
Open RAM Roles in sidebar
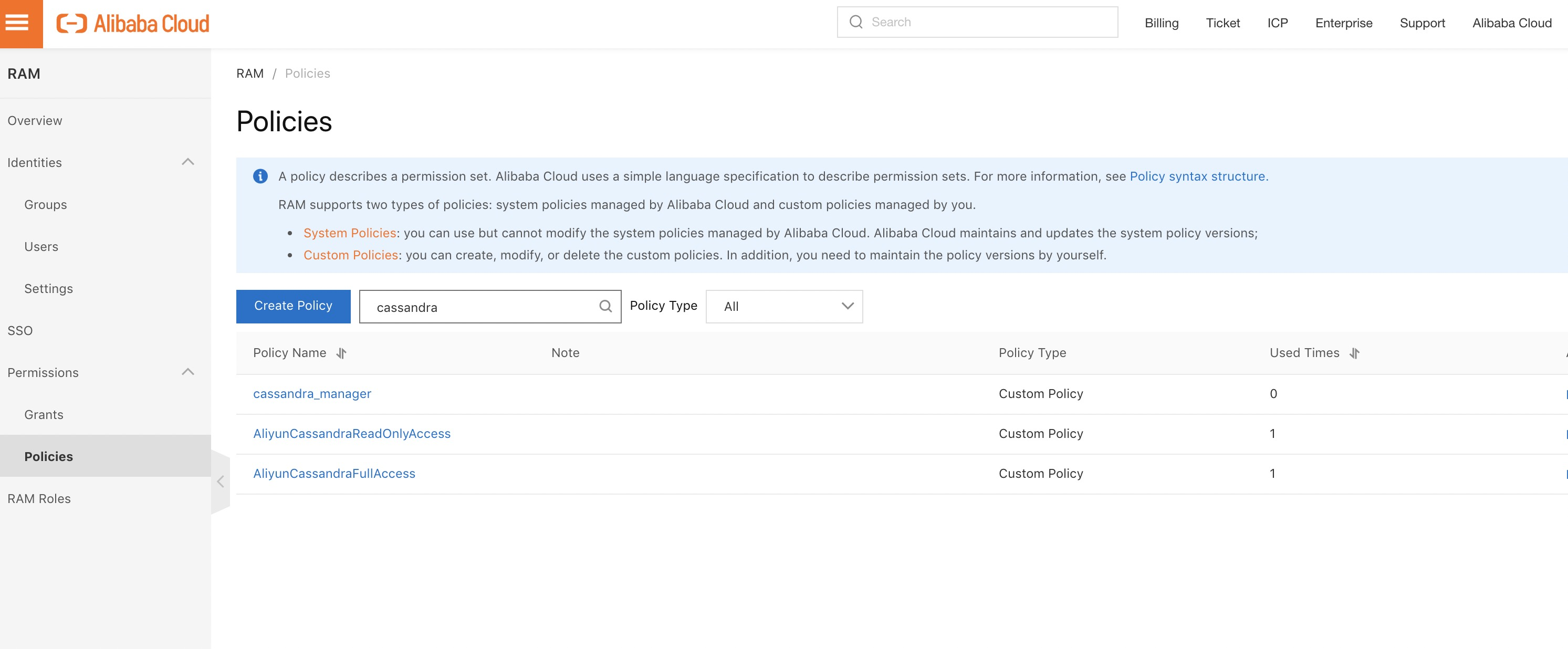39,499
